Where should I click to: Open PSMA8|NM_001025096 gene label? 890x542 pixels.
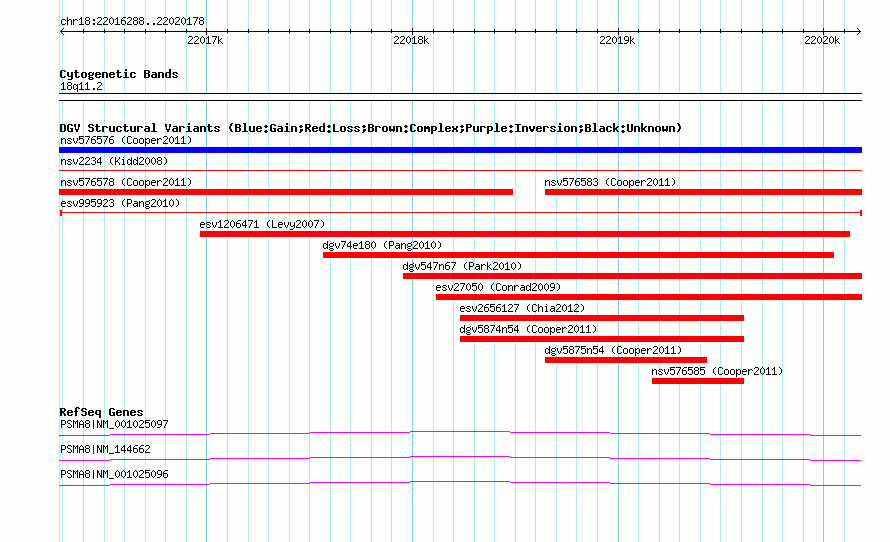pyautogui.click(x=114, y=474)
